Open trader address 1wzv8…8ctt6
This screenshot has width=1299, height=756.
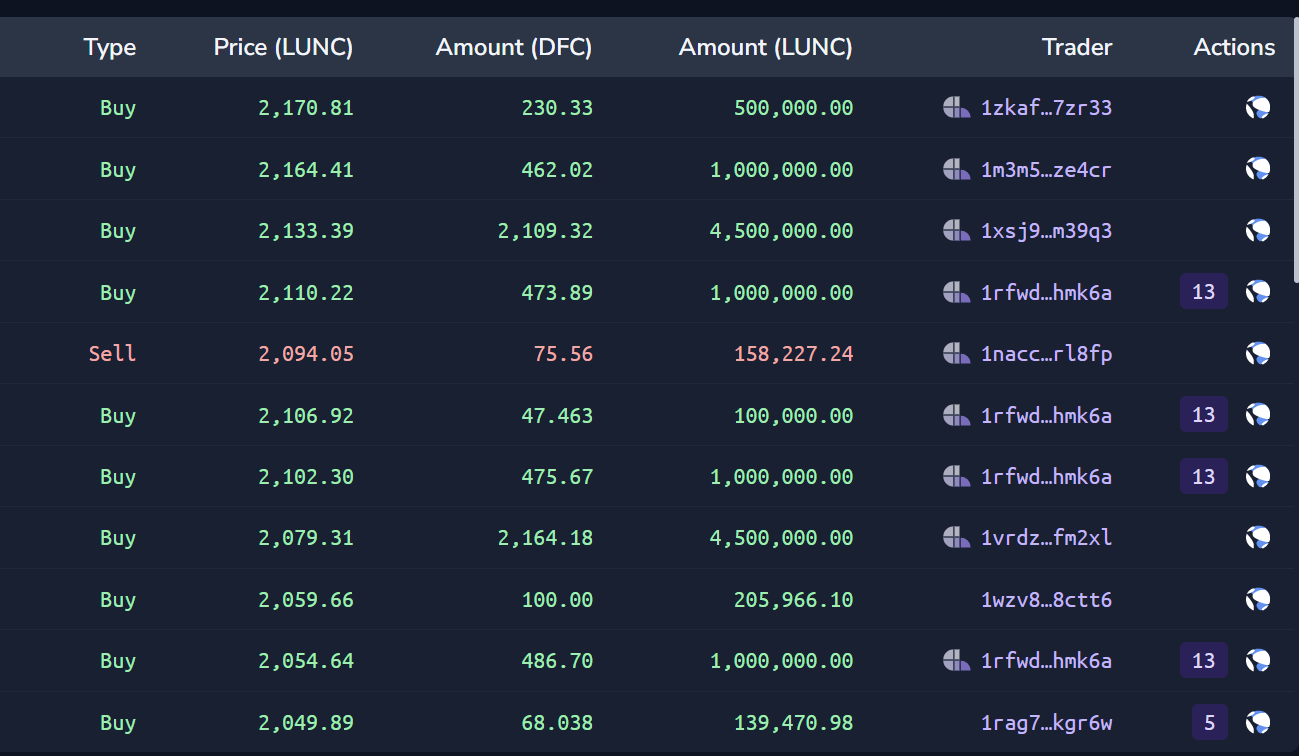pos(1047,599)
